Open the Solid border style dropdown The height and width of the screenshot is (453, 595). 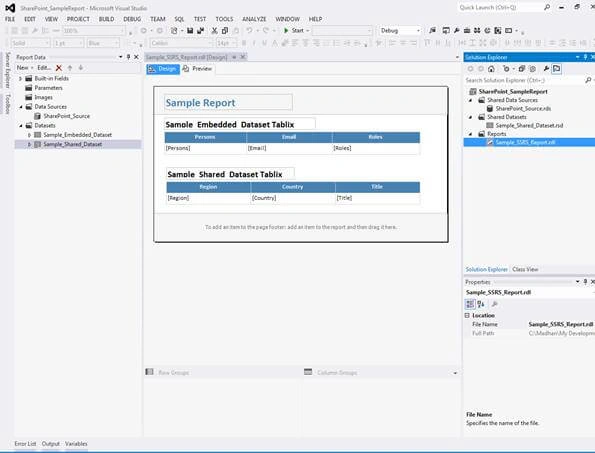point(47,43)
